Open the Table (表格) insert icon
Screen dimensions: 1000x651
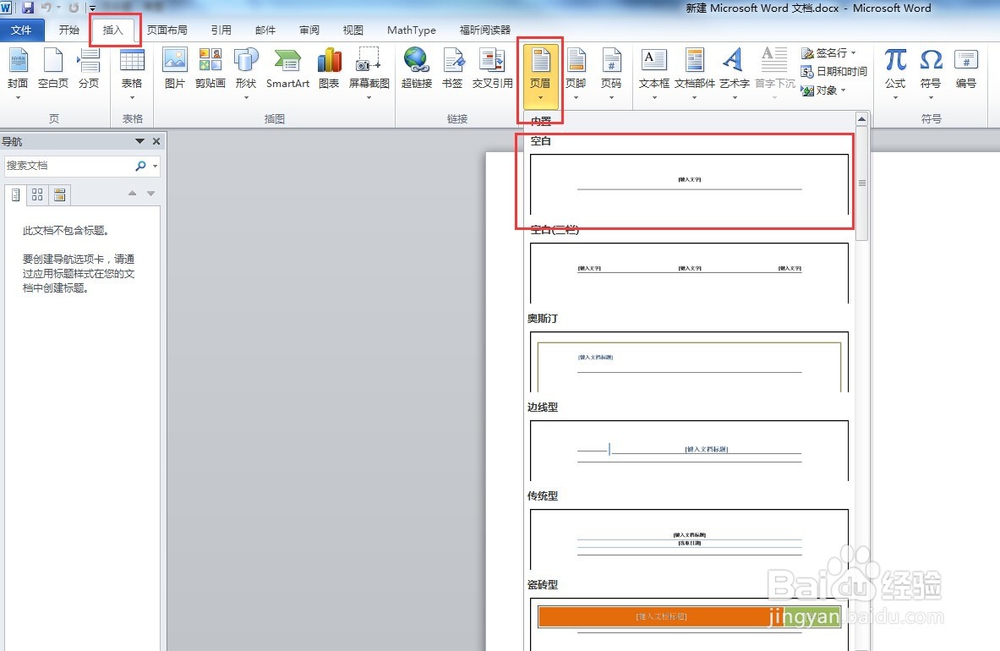pyautogui.click(x=132, y=61)
